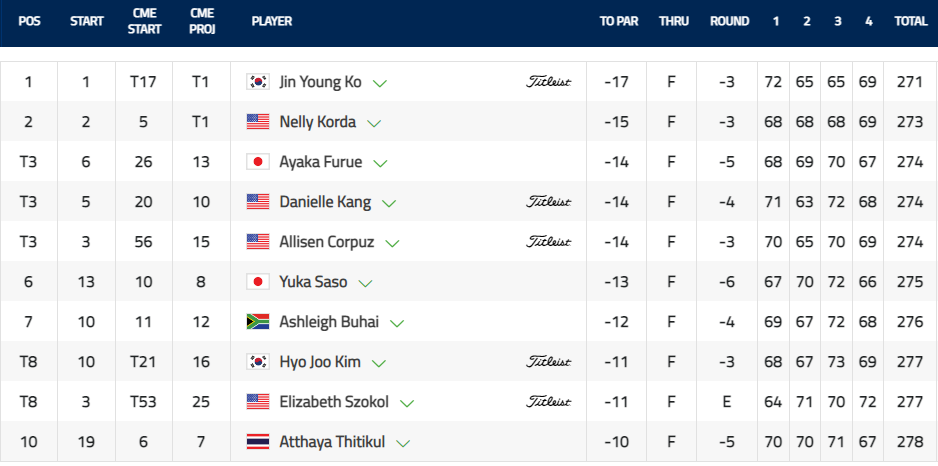Click Elizabeth Szokol's round 1 score 64

click(773, 403)
